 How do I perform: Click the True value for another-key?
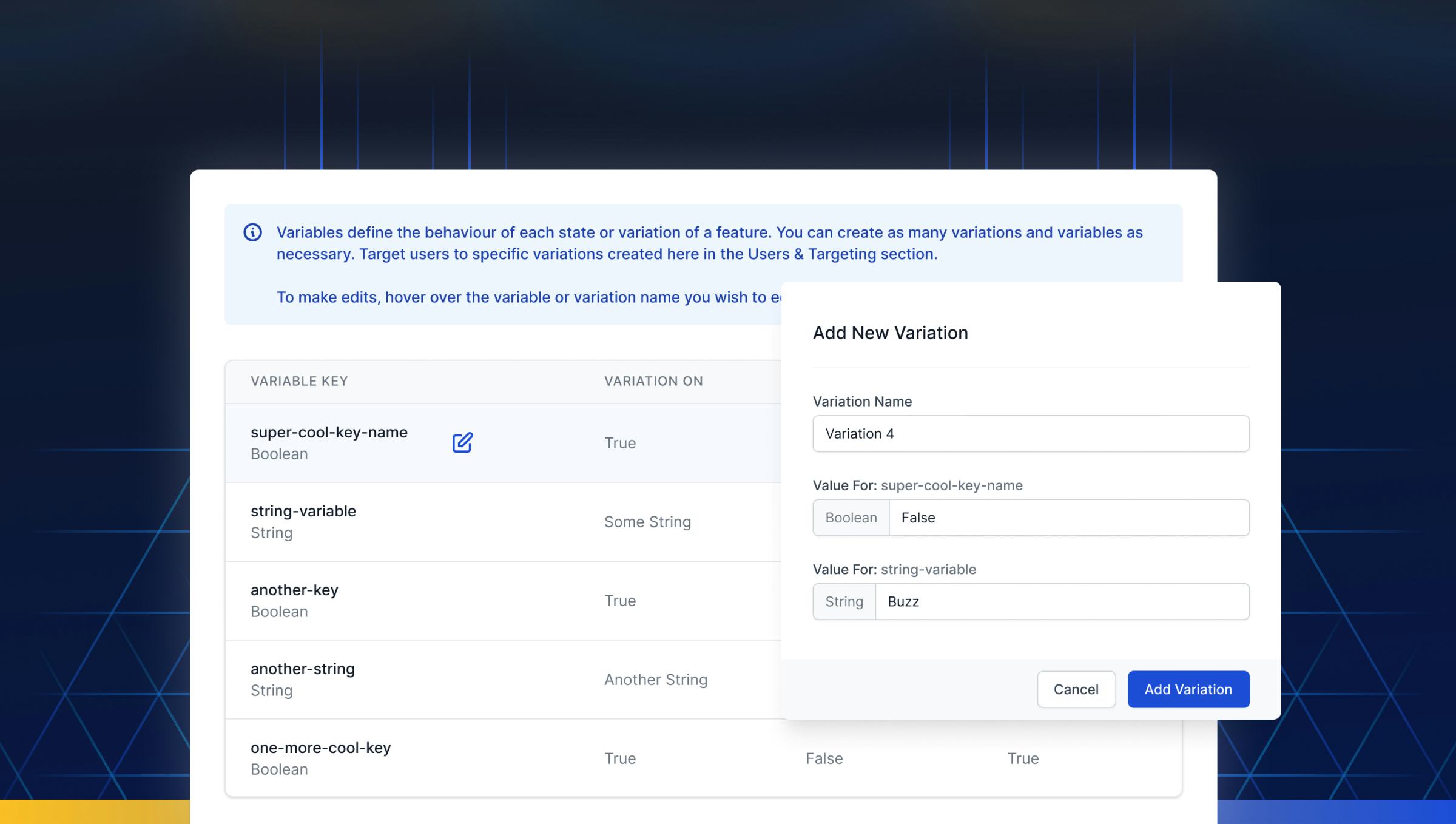point(619,600)
